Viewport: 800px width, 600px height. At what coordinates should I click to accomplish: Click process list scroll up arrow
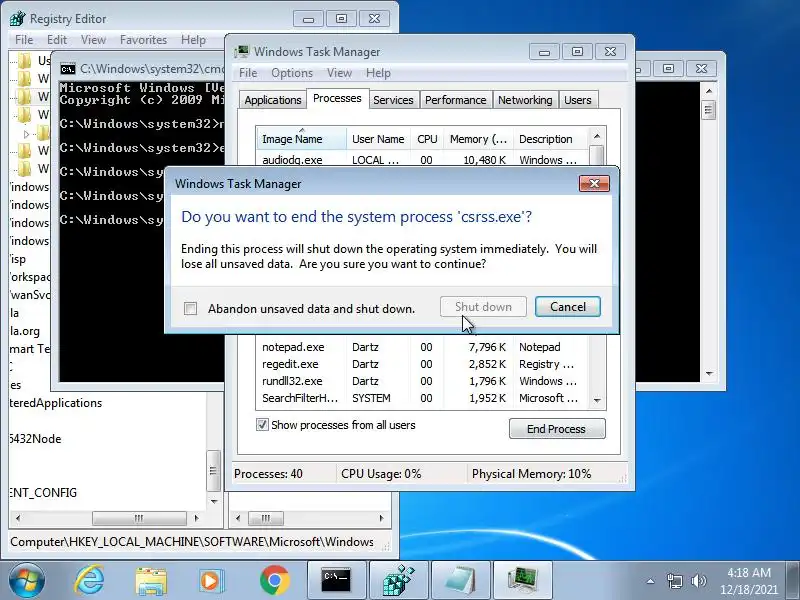[597, 136]
